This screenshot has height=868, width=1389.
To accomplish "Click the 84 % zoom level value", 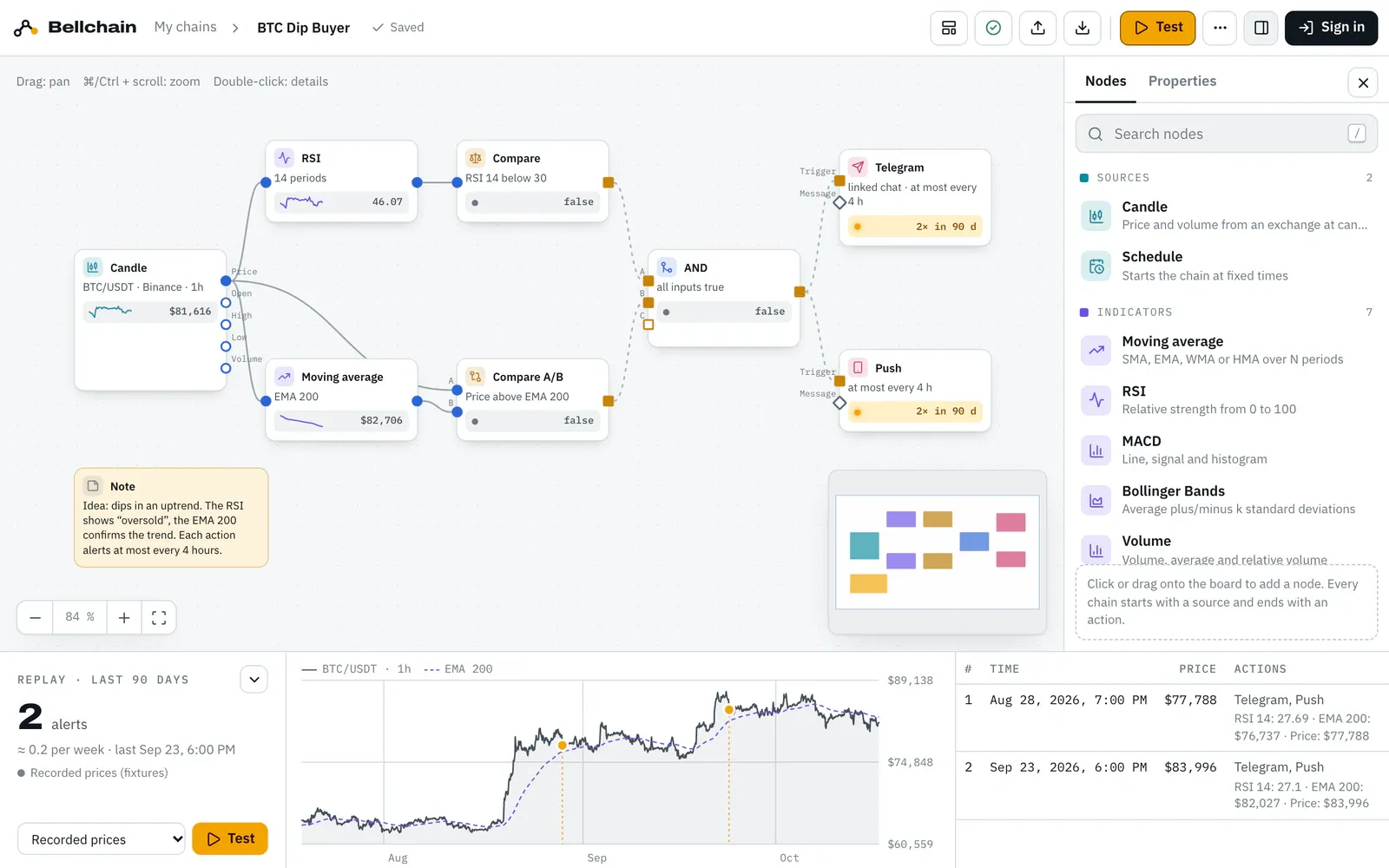I will tap(80, 617).
